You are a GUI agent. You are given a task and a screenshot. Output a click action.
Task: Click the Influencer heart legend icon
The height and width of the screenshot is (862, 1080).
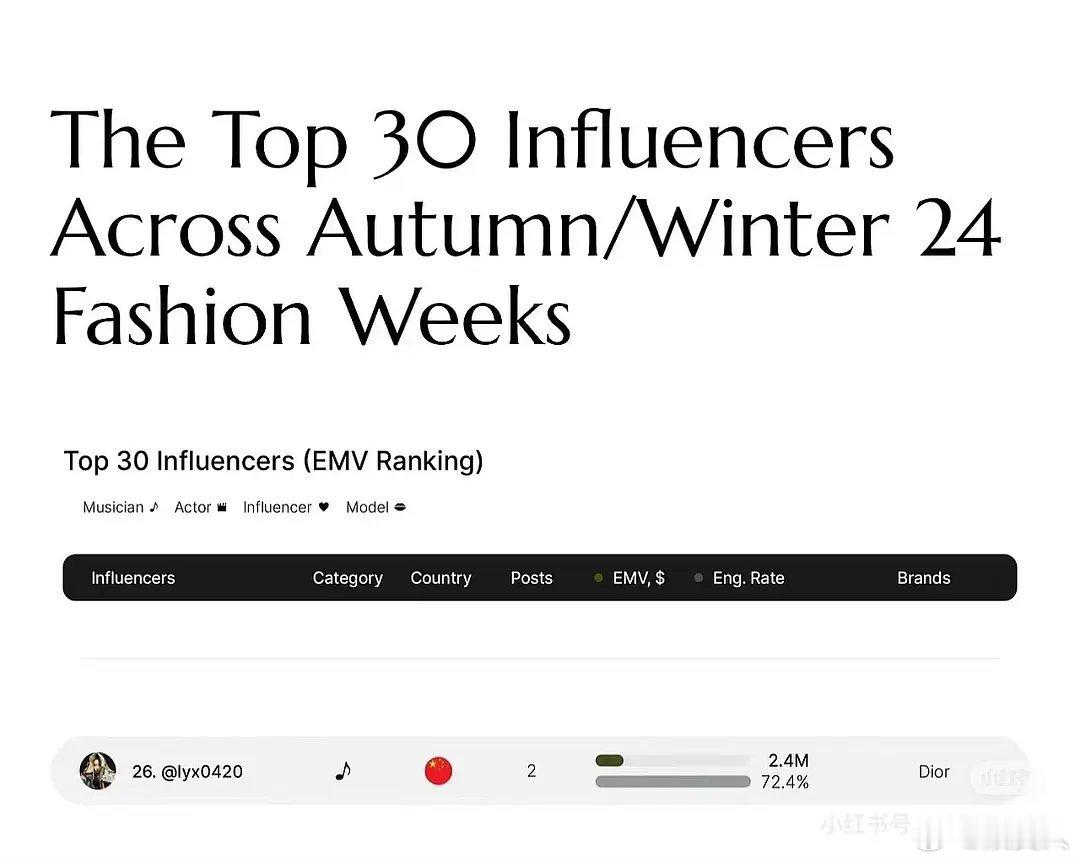point(324,507)
